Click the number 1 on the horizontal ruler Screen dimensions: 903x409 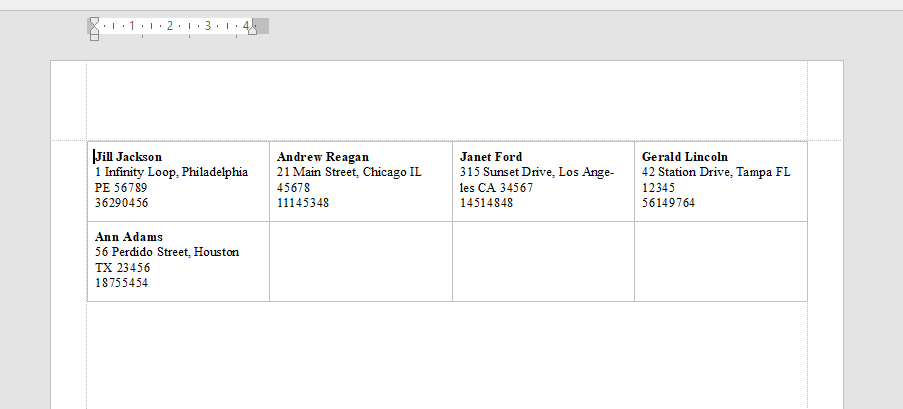coord(132,25)
